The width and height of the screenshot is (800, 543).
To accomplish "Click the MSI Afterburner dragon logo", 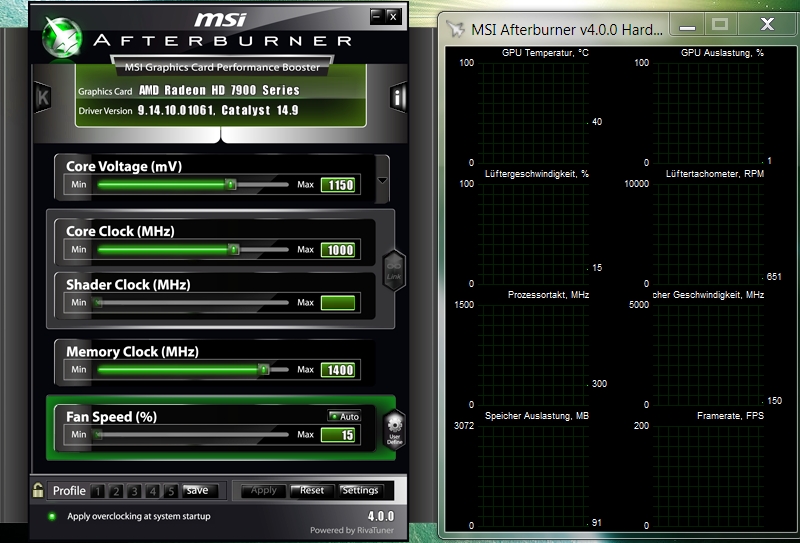I will (62, 37).
